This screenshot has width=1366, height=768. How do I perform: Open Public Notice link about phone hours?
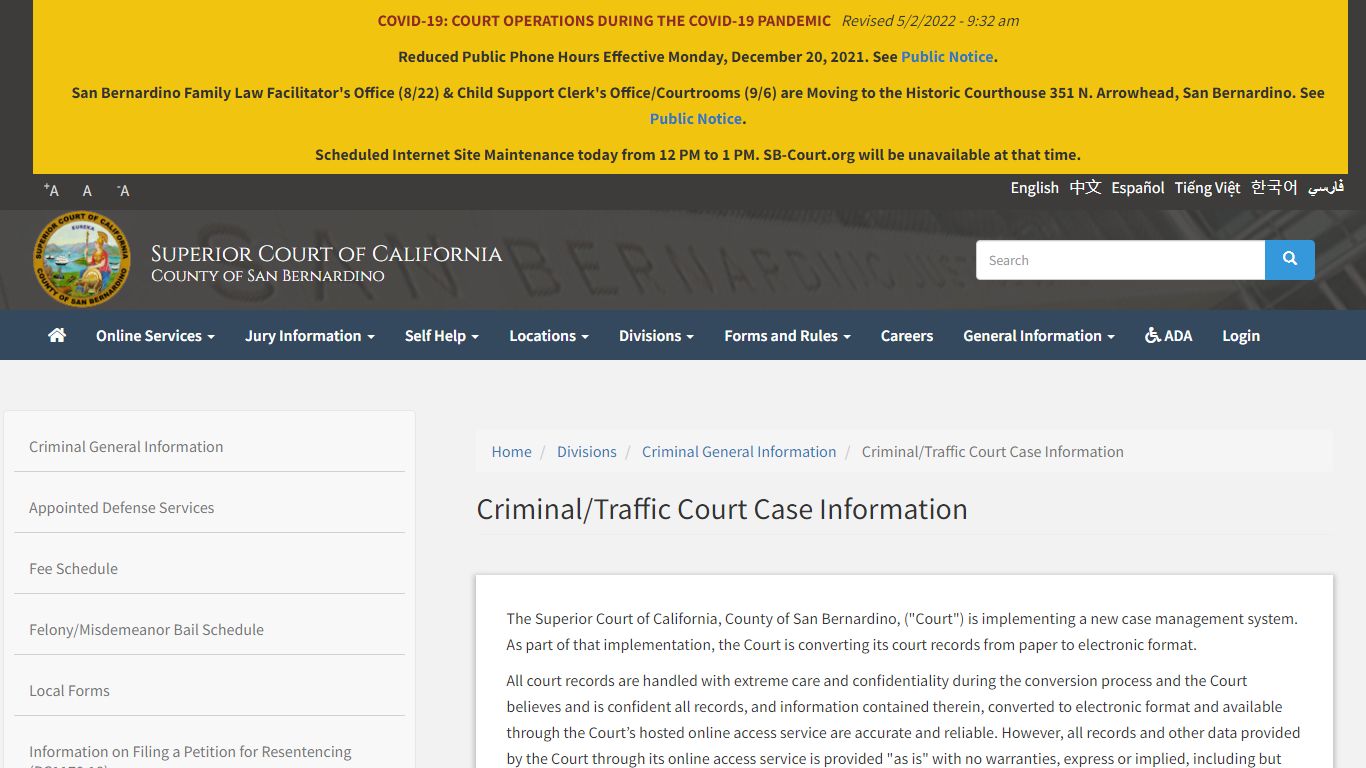pos(947,57)
